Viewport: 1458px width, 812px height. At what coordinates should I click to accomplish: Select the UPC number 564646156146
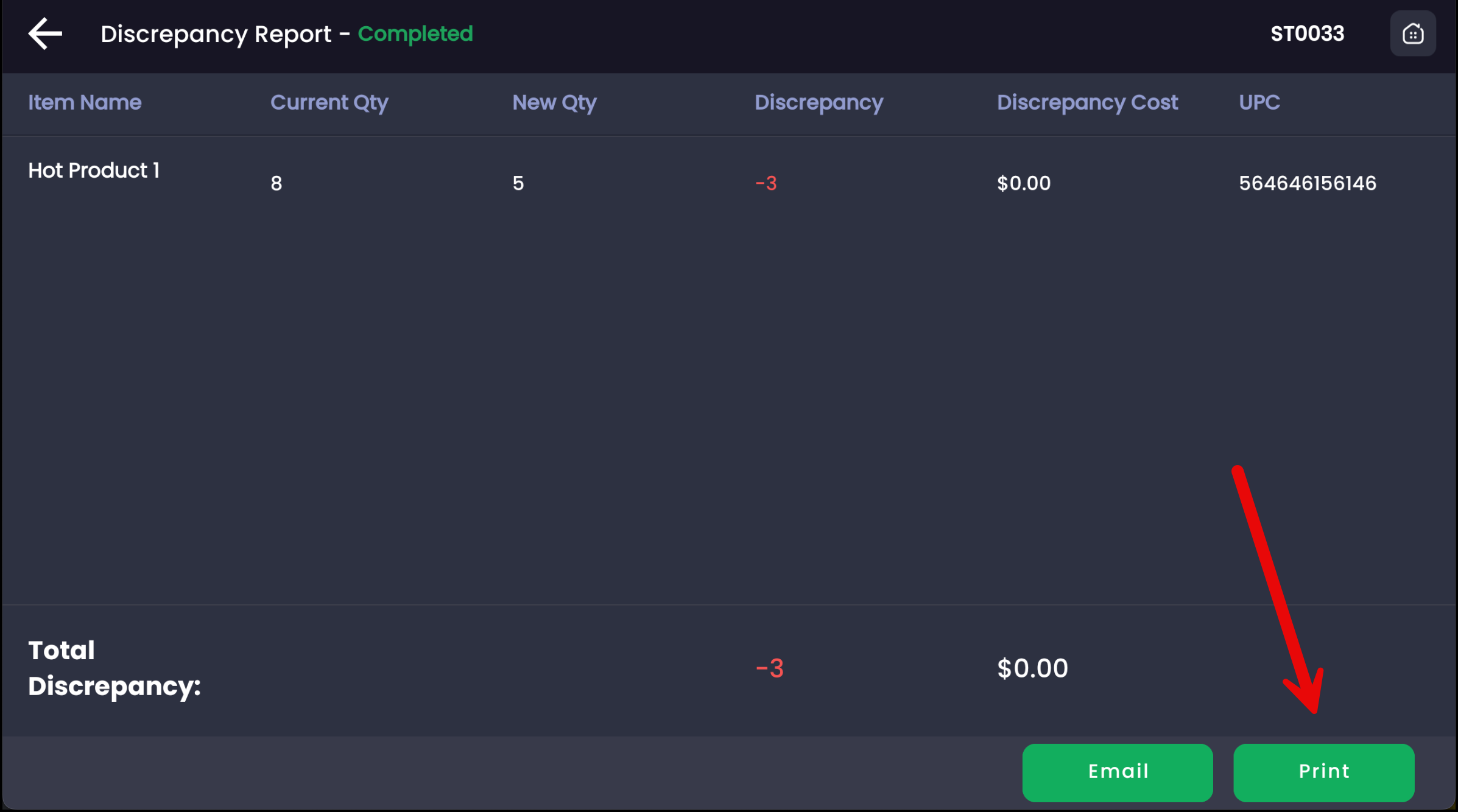(x=1308, y=183)
